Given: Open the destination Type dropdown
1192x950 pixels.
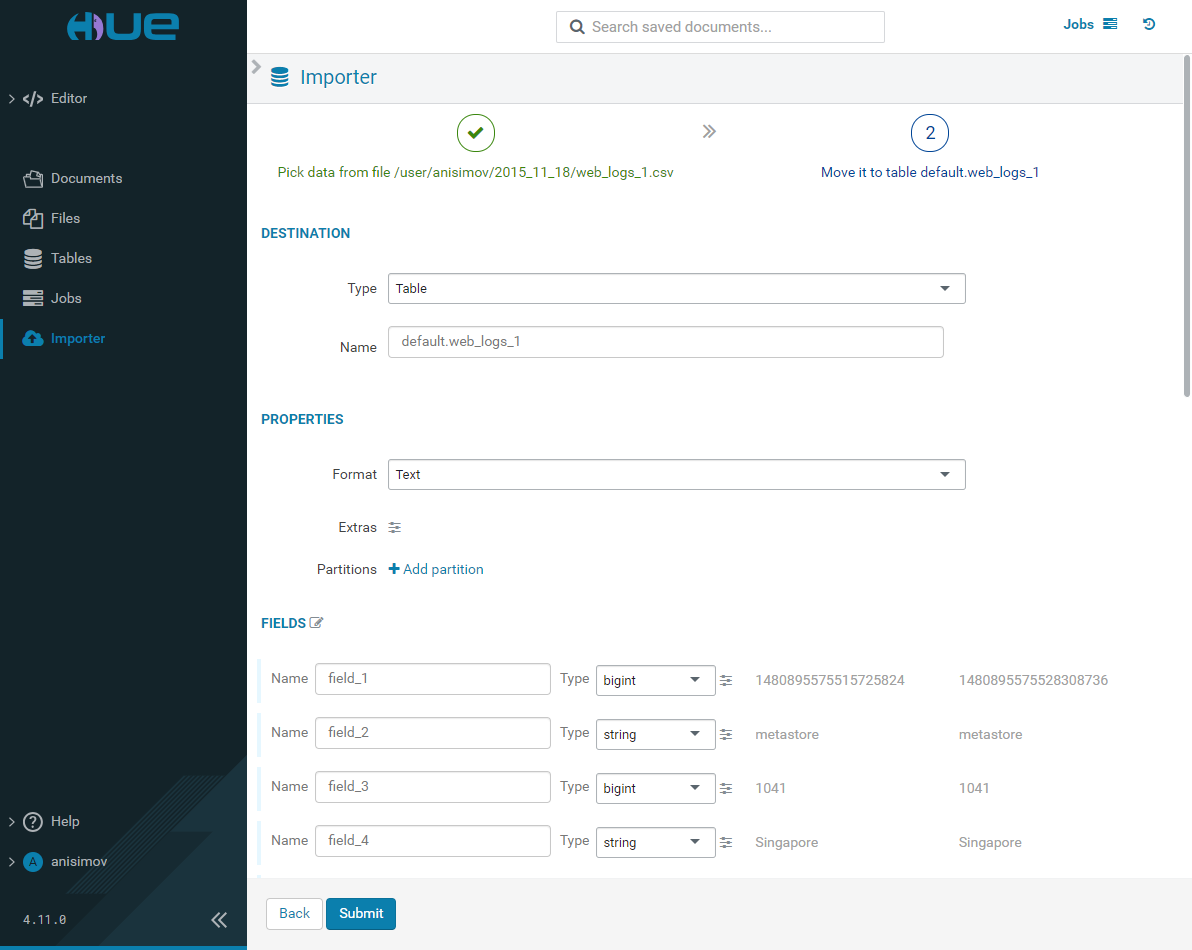Looking at the screenshot, I should point(677,289).
